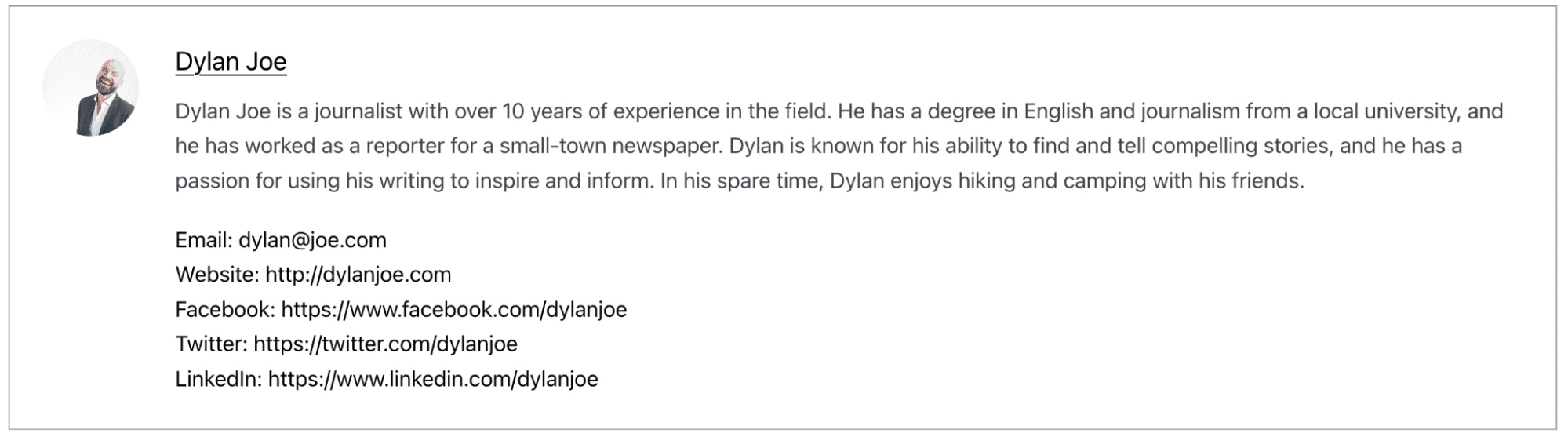Click the "LinkedIn:" label text
The width and height of the screenshot is (1568, 437).
coord(218,380)
